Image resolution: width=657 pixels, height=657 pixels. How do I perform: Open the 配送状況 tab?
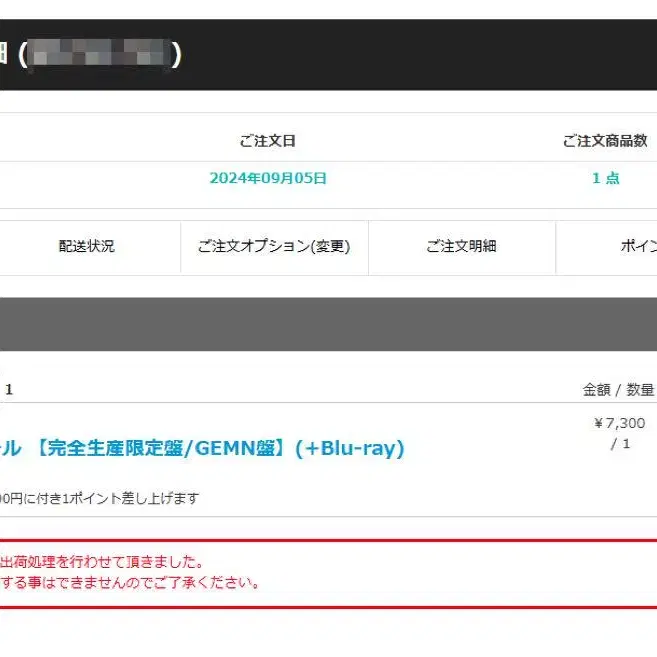87,246
